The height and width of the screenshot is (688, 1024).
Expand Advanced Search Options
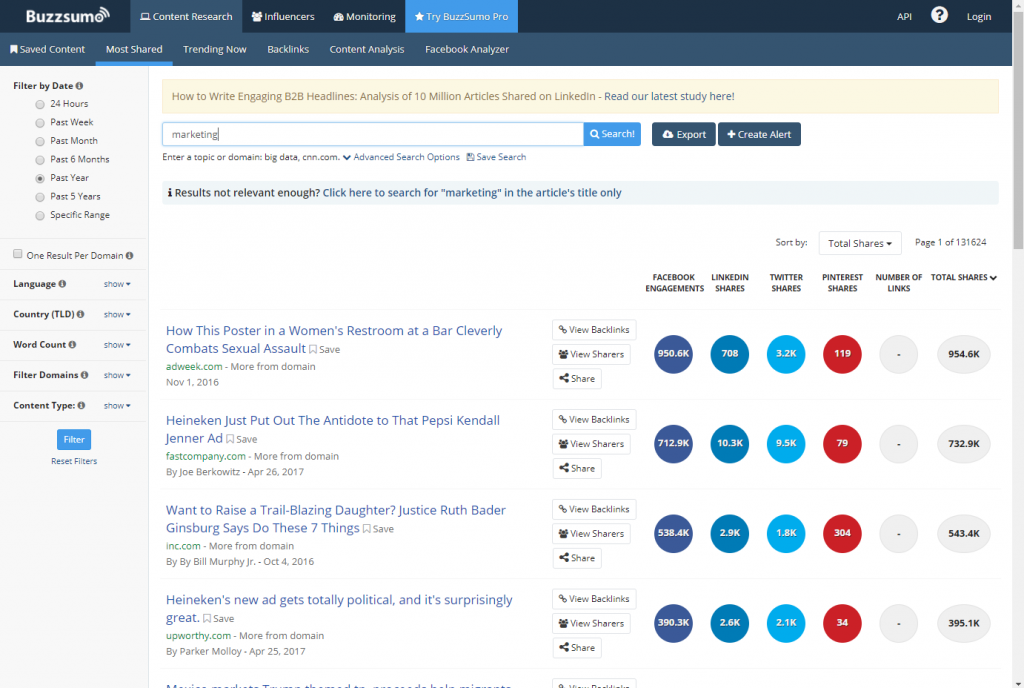401,157
